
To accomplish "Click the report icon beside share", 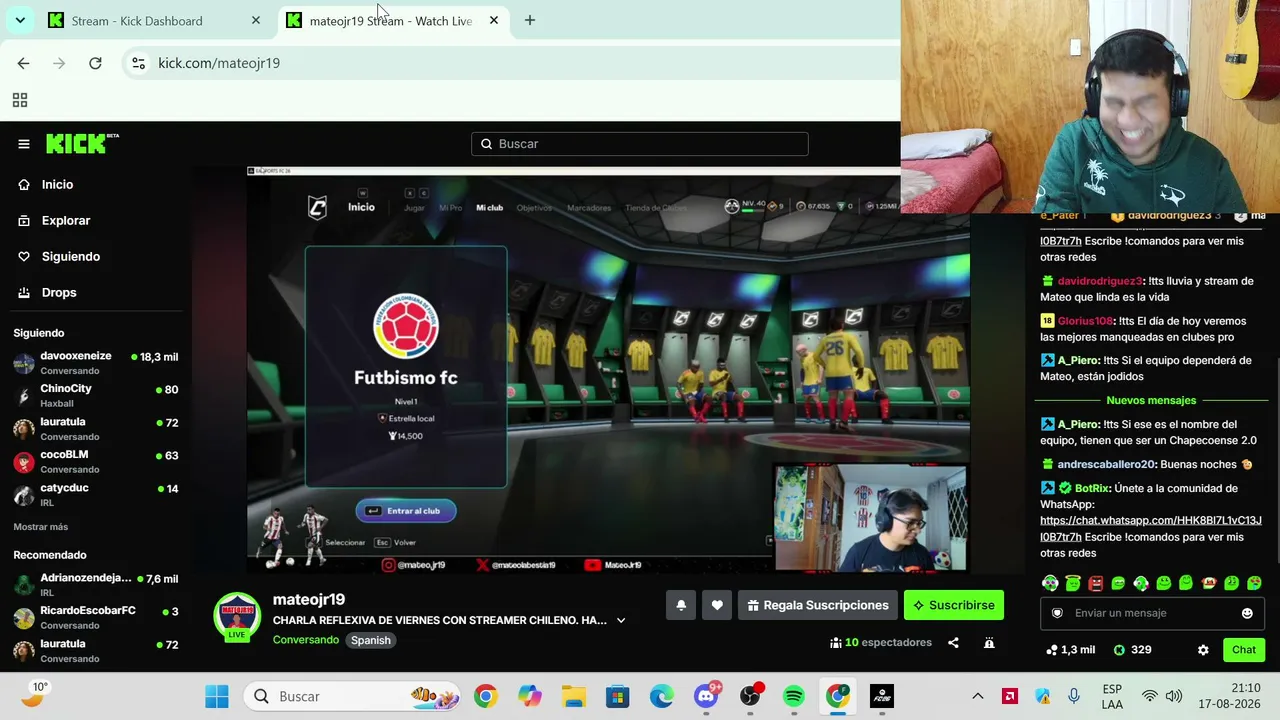I will pyautogui.click(x=989, y=643).
